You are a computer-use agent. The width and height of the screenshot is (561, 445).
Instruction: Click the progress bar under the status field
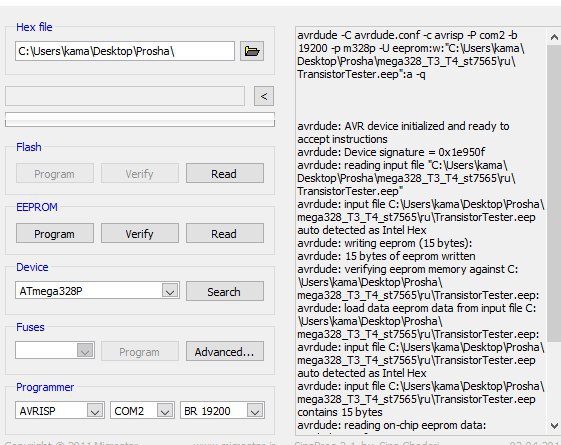pyautogui.click(x=140, y=119)
